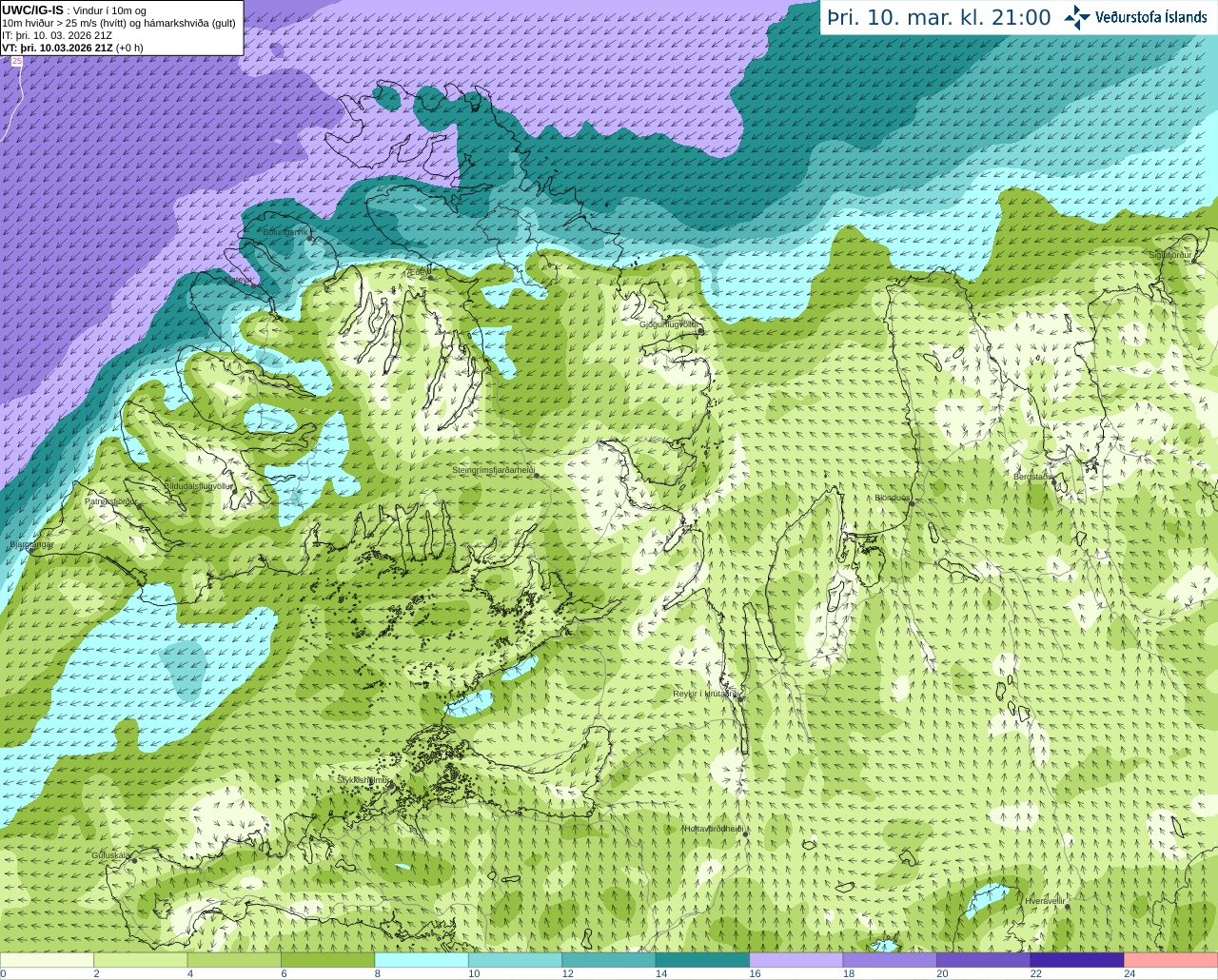This screenshot has width=1218, height=980.
Task: Pick the dark teal 14–16 legend swatch
Action: click(702, 960)
